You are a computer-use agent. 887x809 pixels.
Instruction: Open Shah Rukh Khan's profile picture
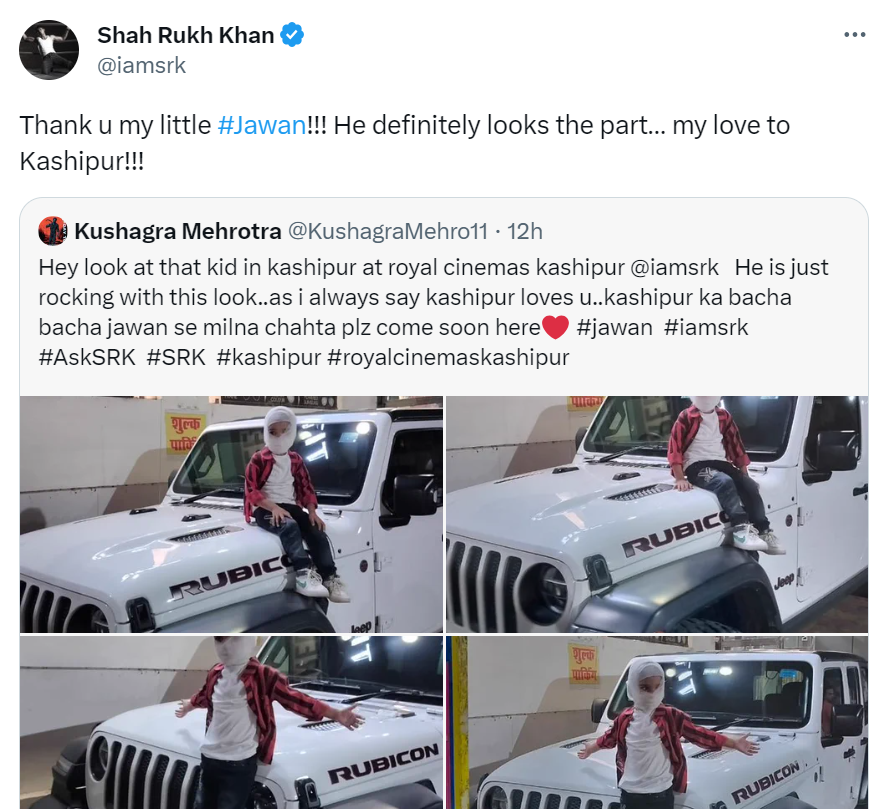tap(49, 50)
